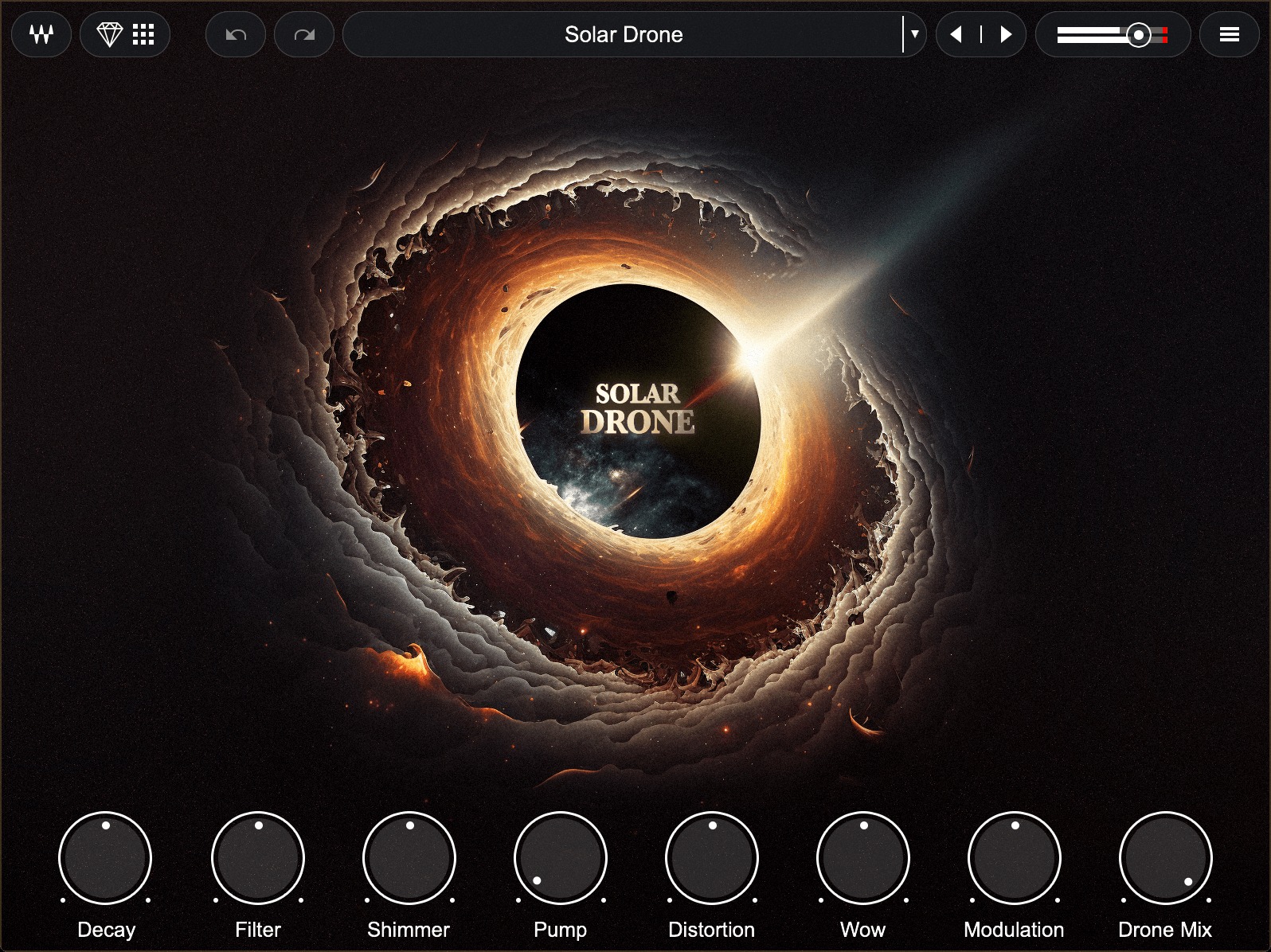This screenshot has width=1271, height=952.
Task: Click the Filter knob
Action: coord(258,858)
